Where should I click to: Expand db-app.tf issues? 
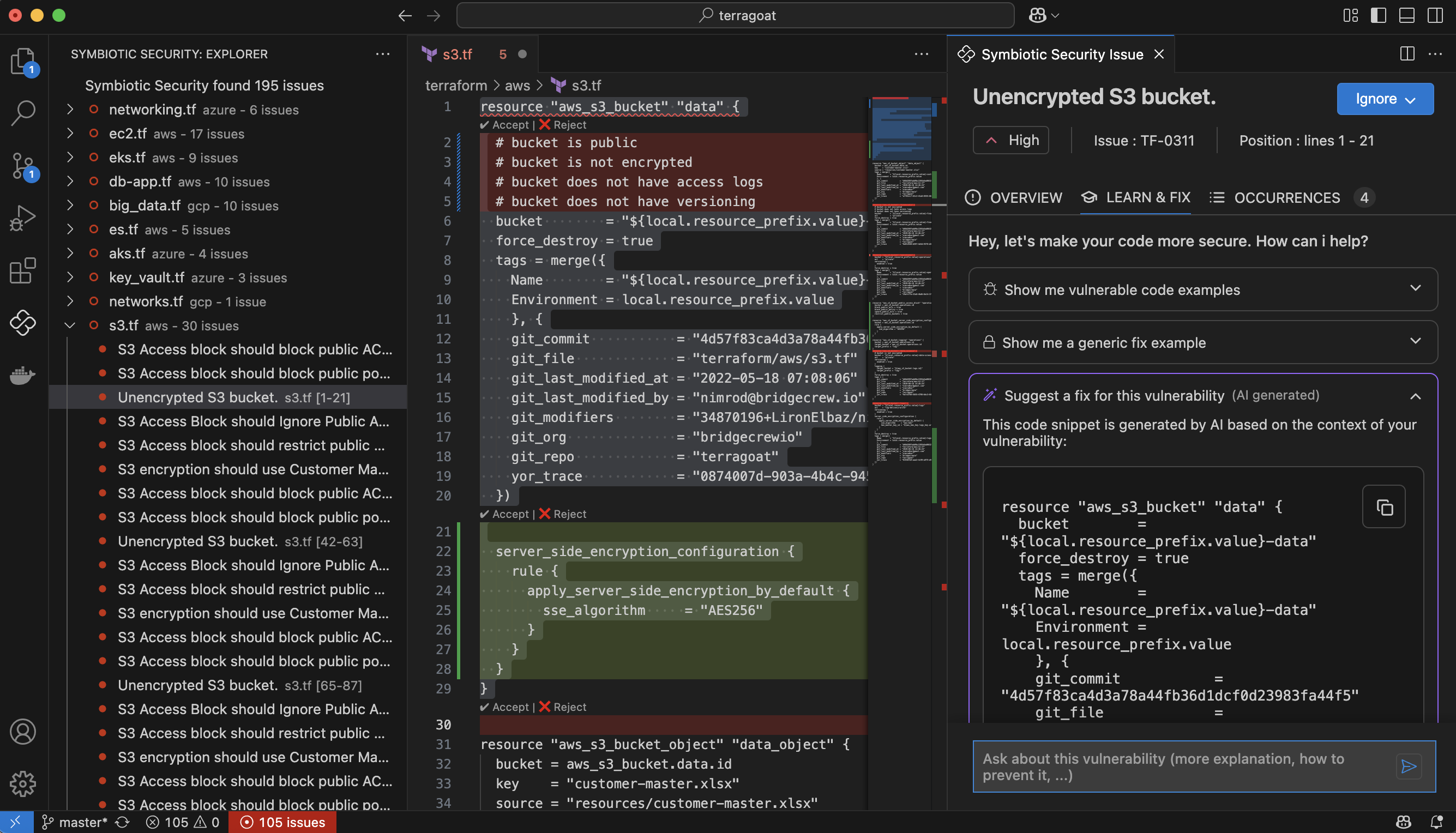[x=70, y=182]
